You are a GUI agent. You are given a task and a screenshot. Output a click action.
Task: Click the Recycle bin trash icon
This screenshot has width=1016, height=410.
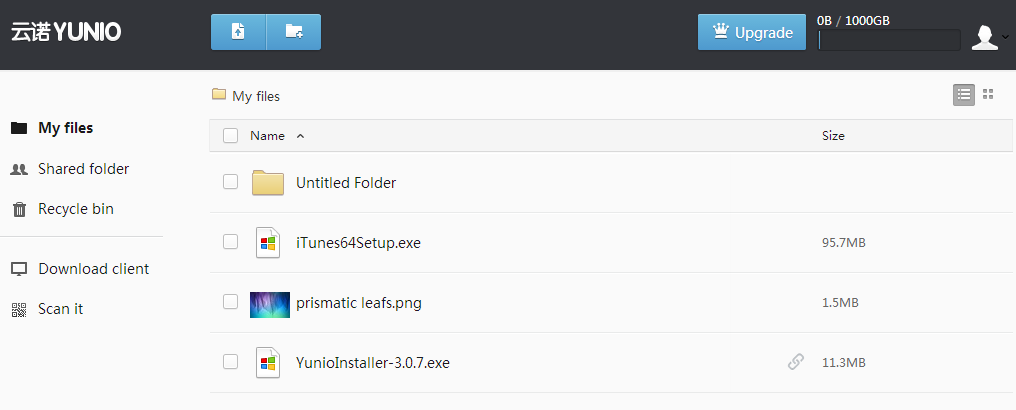pos(19,209)
